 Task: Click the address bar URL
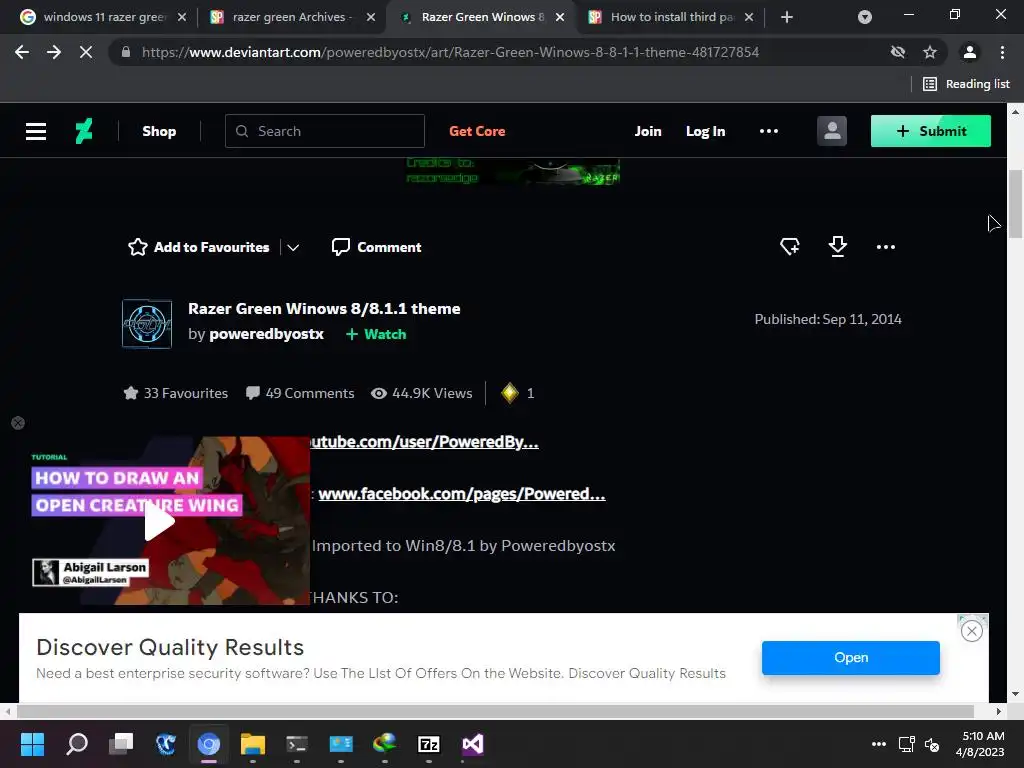tap(451, 52)
